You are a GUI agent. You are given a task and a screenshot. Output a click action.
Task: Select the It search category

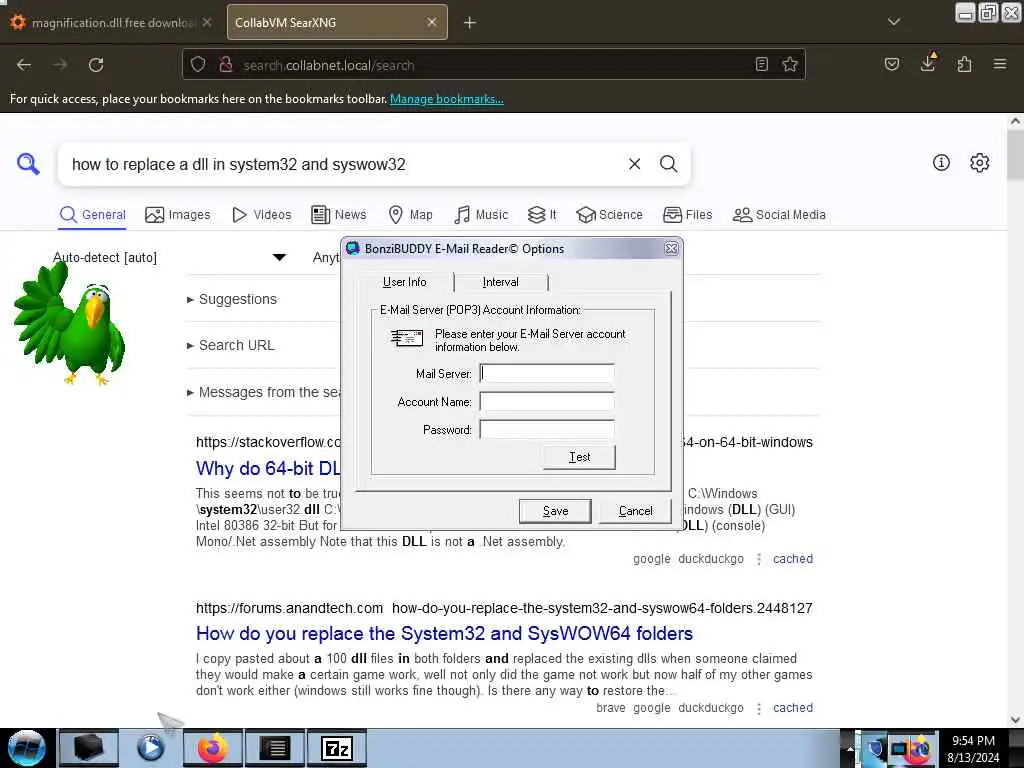(542, 215)
